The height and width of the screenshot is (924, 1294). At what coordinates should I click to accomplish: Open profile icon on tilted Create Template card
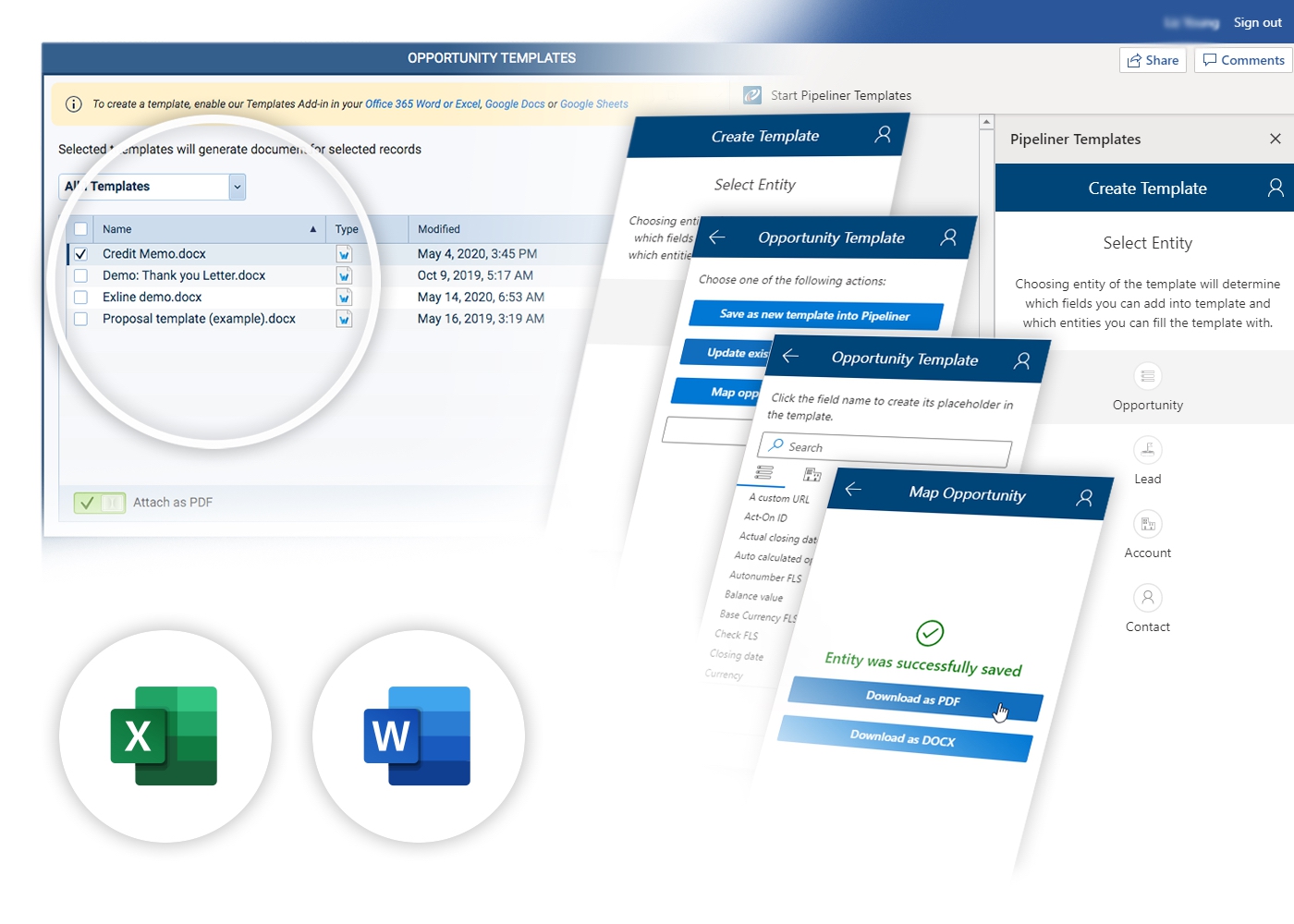pos(883,135)
